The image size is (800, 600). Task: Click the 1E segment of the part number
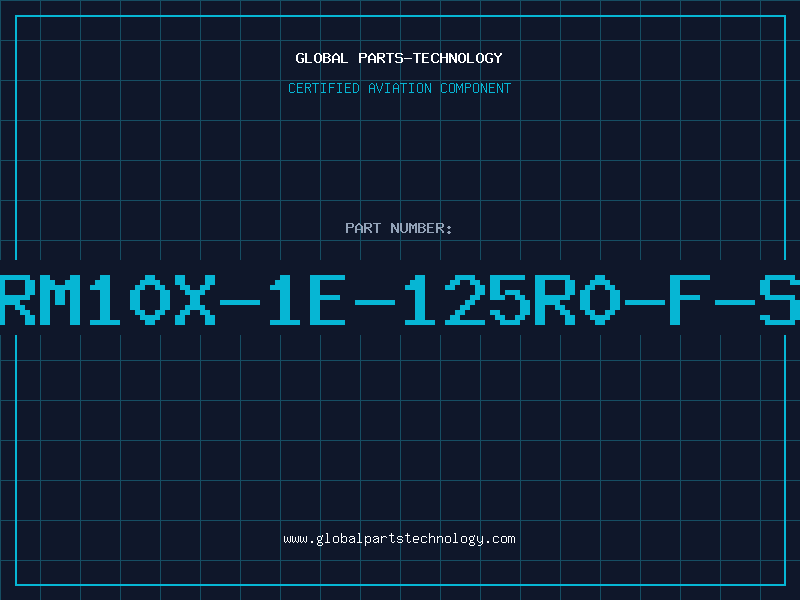(308, 300)
